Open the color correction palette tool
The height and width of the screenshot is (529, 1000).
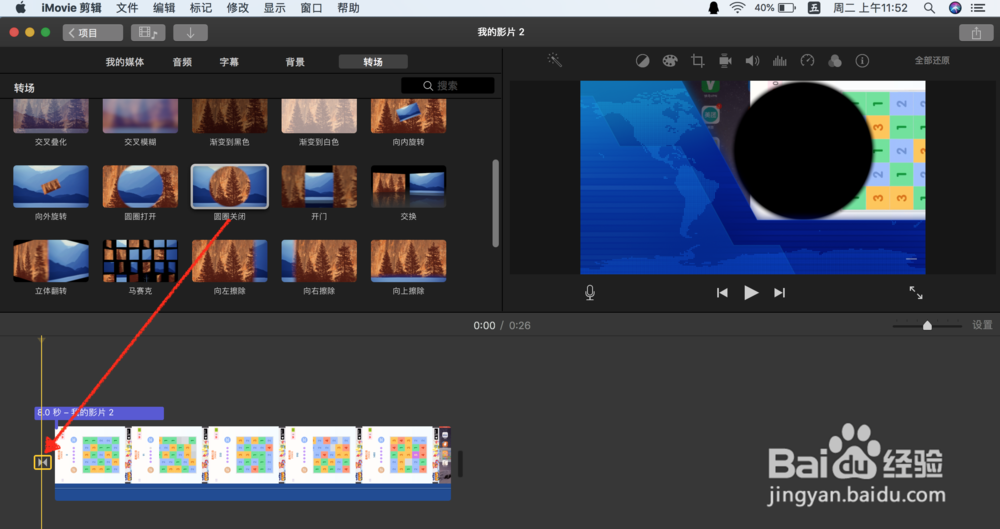670,61
